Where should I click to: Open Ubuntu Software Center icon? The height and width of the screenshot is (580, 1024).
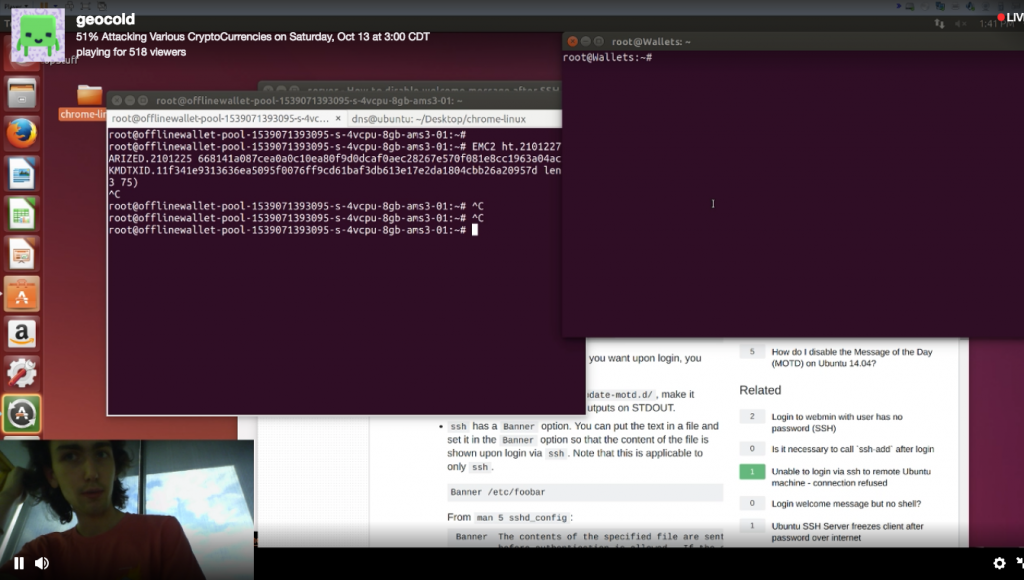pyautogui.click(x=22, y=294)
